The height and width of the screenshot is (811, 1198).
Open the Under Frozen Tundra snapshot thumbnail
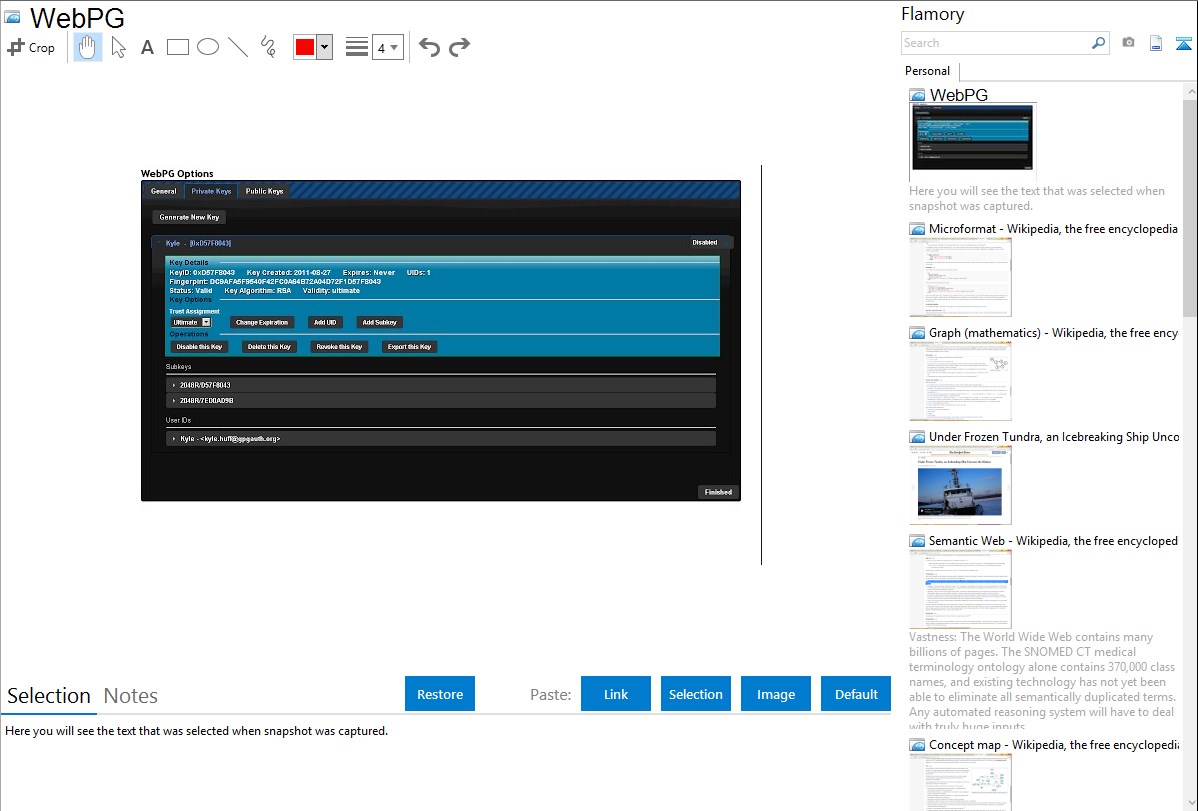(x=960, y=485)
